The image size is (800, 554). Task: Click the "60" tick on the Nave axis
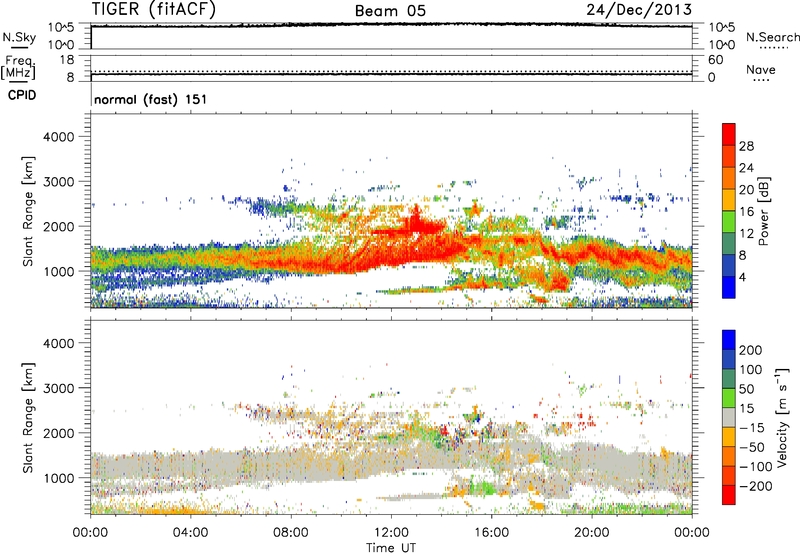click(x=715, y=60)
